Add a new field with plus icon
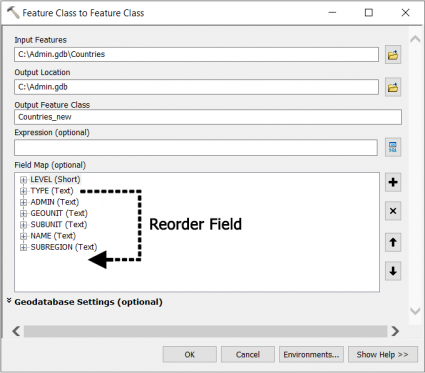Viewport: 425px width, 373px height. [393, 182]
